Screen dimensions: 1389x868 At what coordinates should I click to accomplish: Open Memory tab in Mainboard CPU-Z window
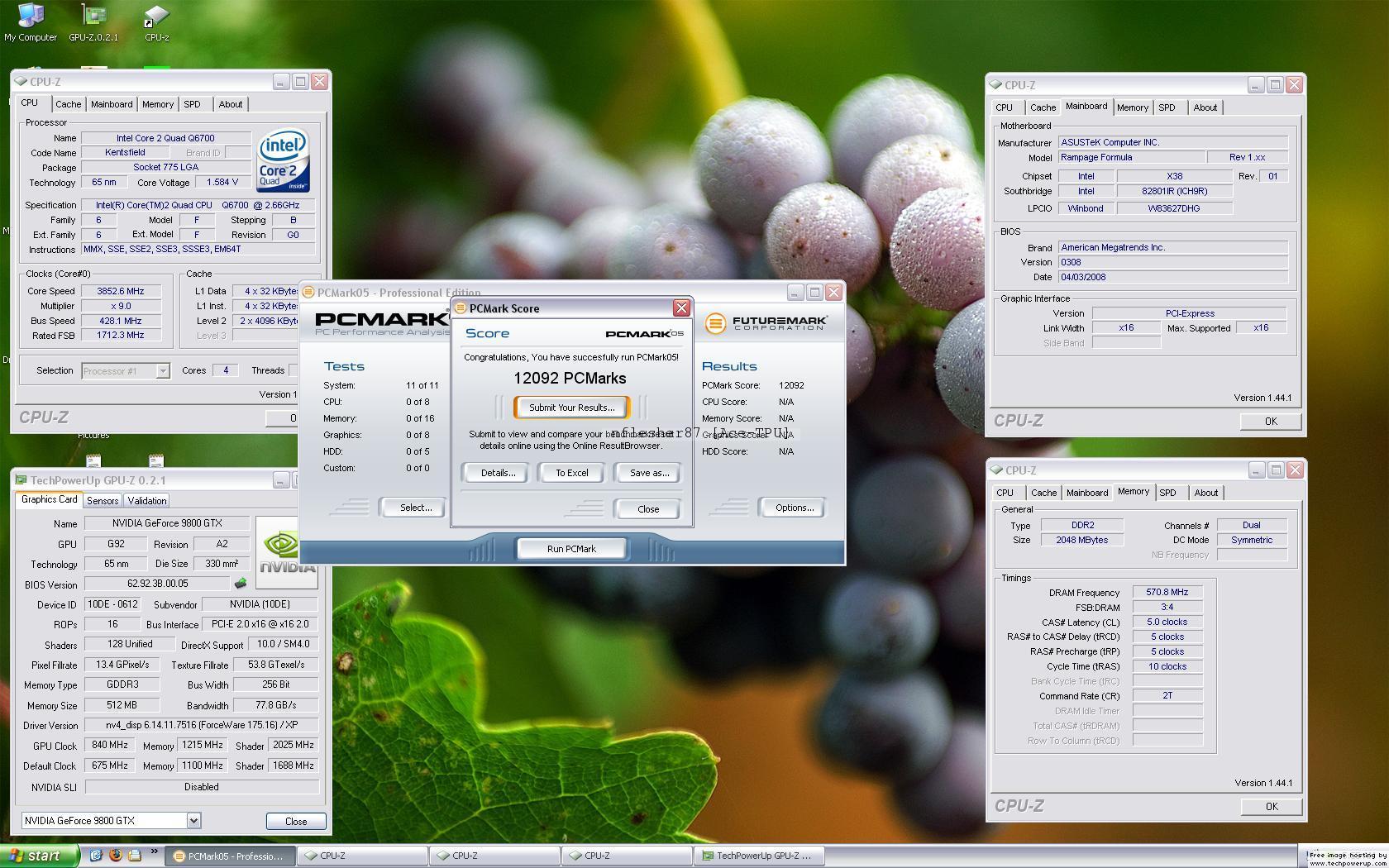coord(1132,107)
